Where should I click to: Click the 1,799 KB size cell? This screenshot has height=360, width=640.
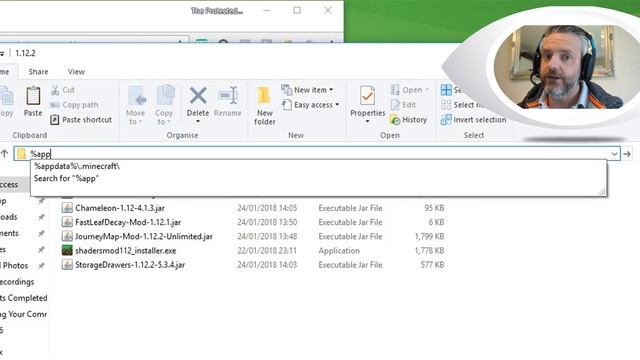(x=429, y=237)
